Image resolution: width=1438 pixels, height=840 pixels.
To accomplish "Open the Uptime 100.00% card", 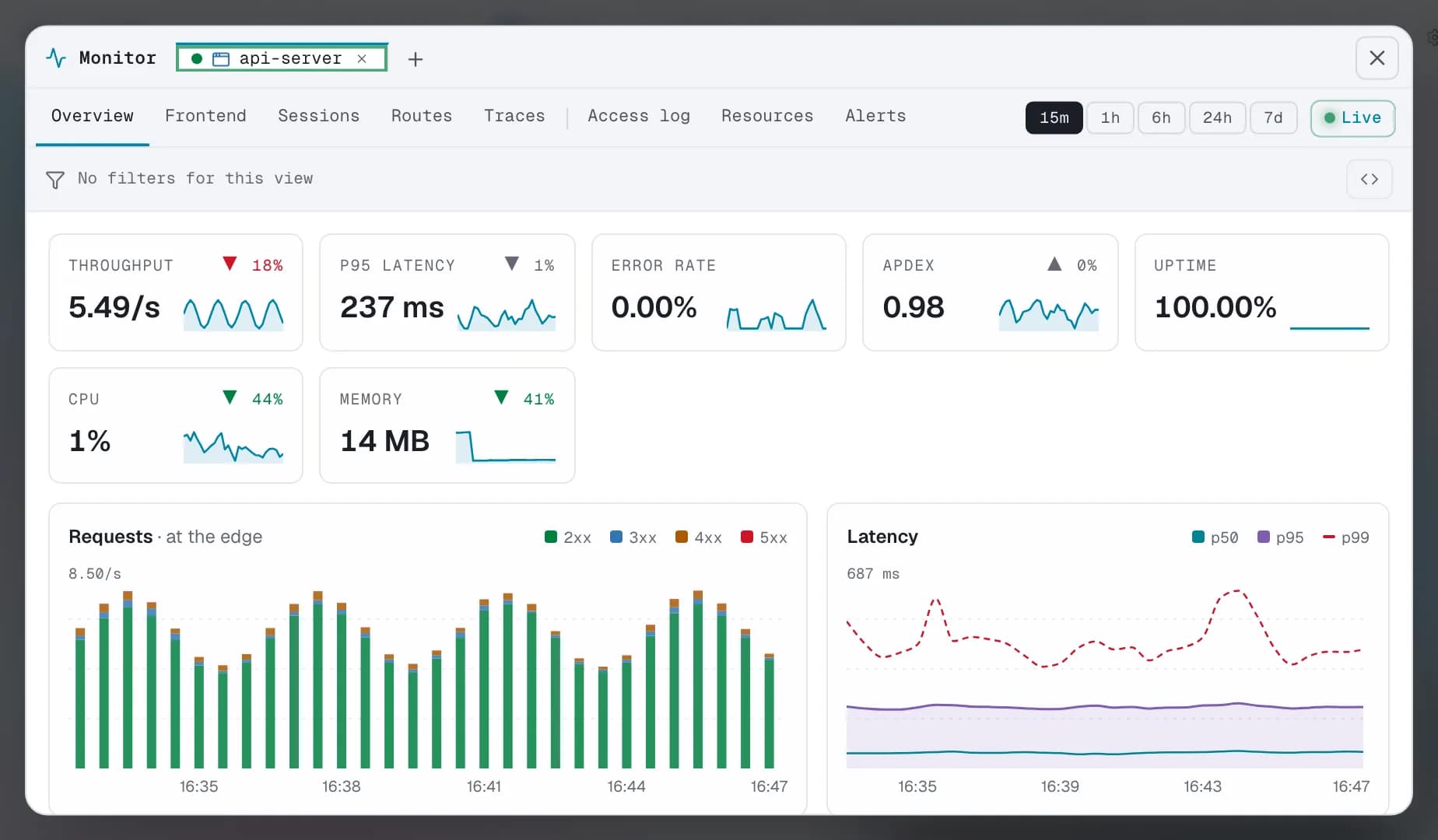I will click(x=1261, y=292).
